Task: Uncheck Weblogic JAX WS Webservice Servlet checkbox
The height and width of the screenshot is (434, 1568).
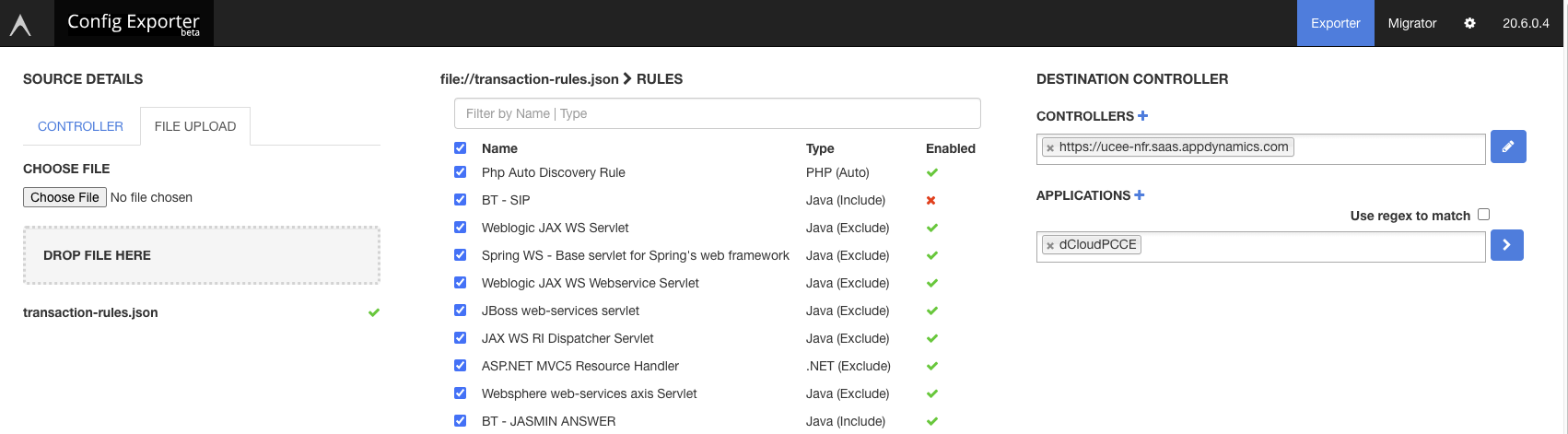Action: coord(461,282)
